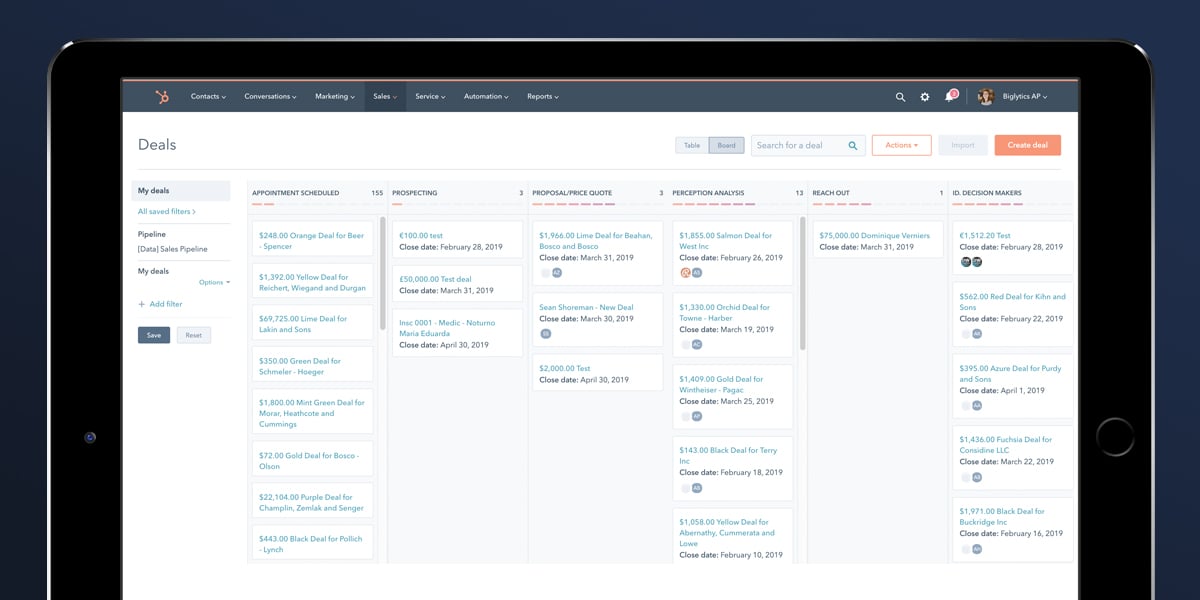1200x600 pixels.
Task: Select the My deals saved filter
Action: 181,190
